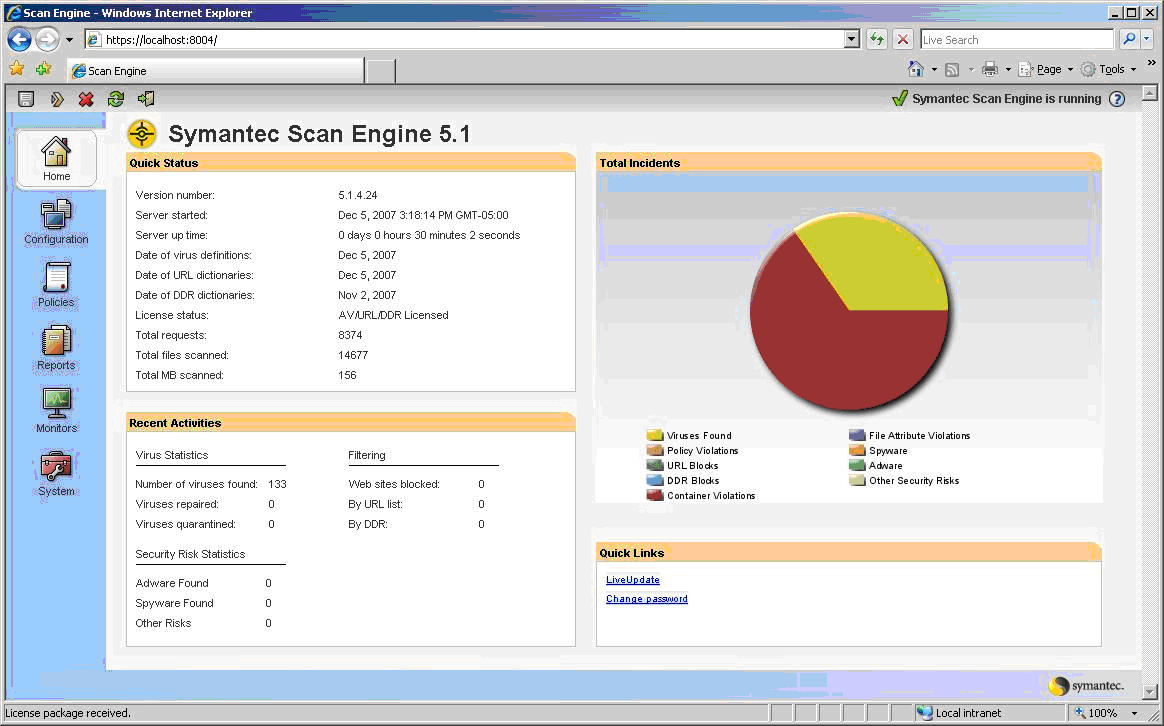The image size is (1164, 726).
Task: Open the Home section in the sidebar
Action: click(x=56, y=159)
